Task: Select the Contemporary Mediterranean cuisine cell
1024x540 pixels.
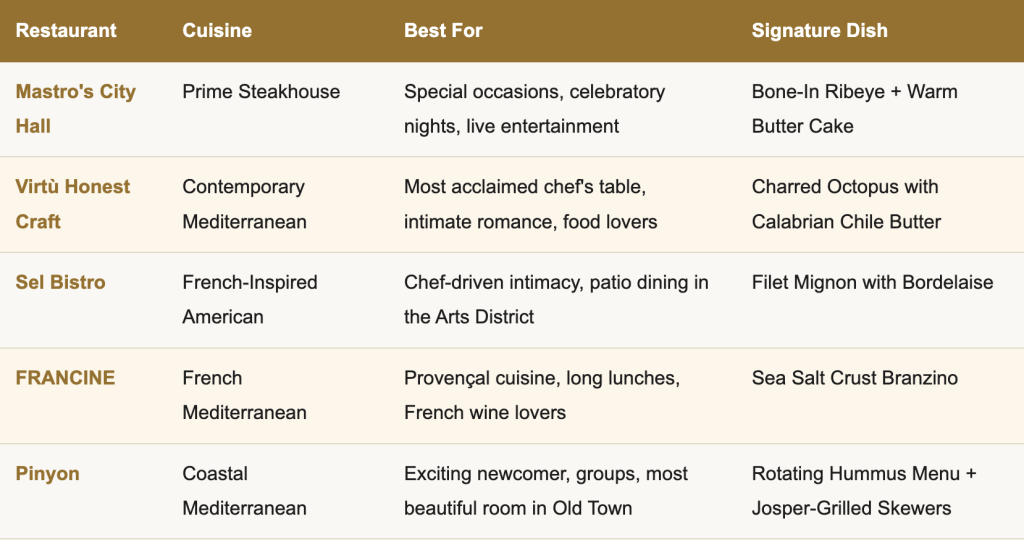Action: click(244, 204)
